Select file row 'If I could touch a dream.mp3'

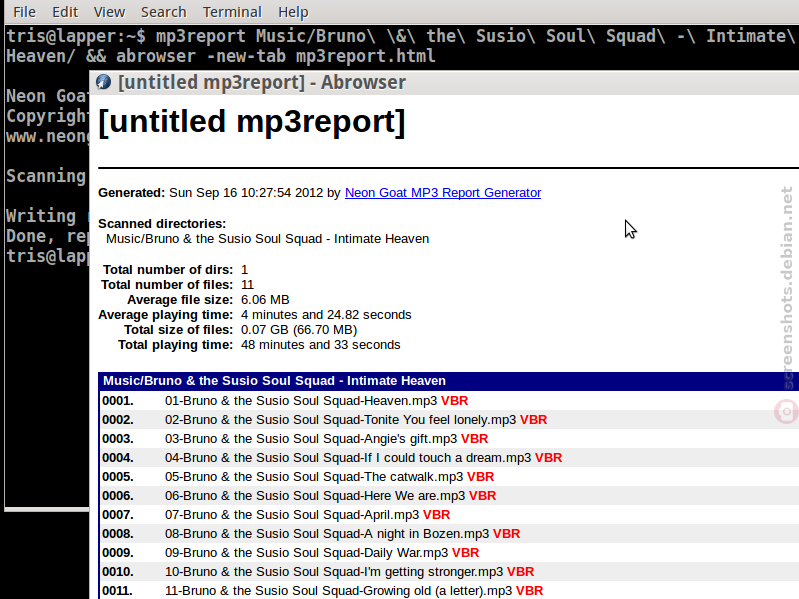point(448,458)
